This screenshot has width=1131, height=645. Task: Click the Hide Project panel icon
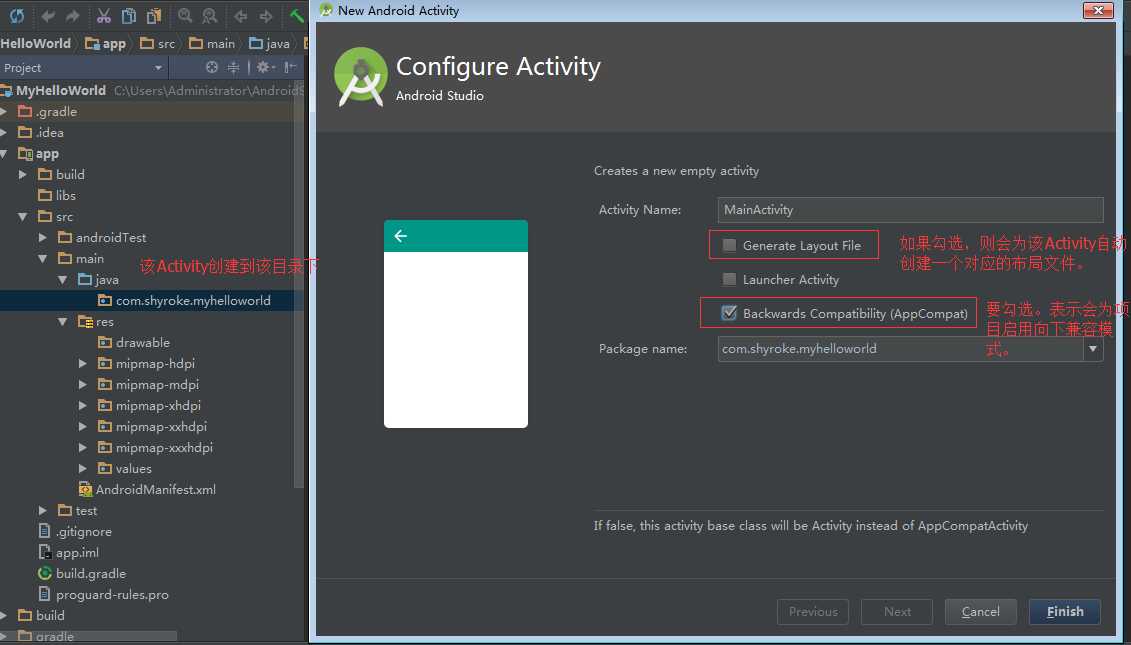coord(290,67)
